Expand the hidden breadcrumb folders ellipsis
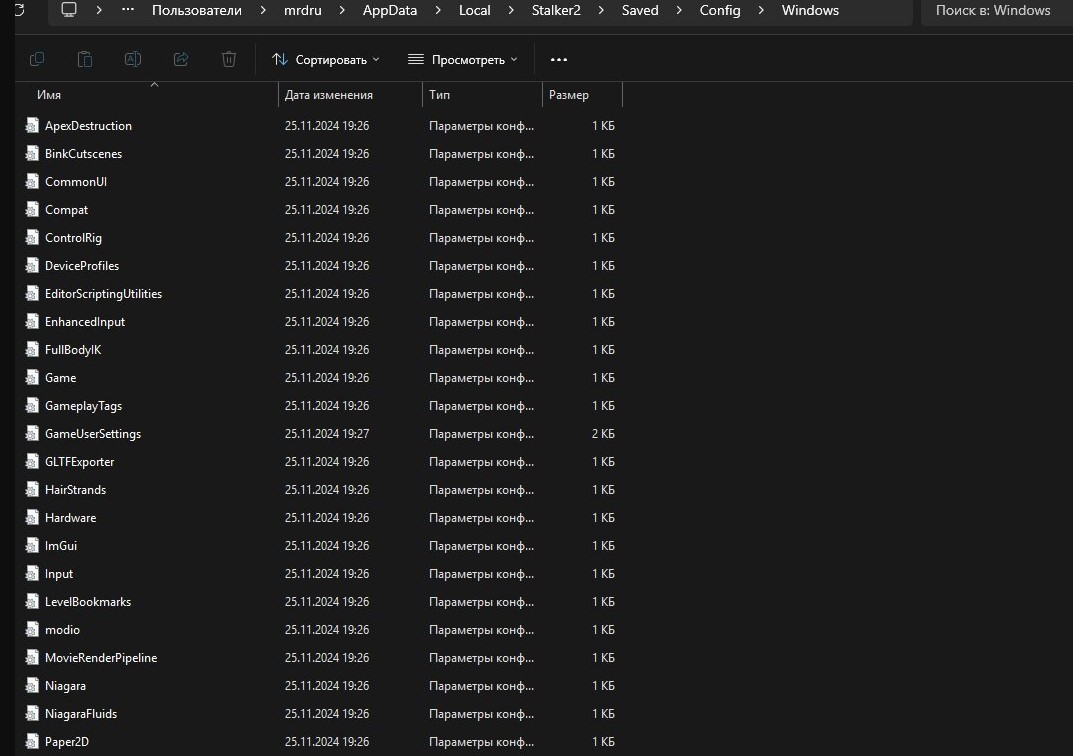This screenshot has width=1073, height=756. tap(127, 10)
